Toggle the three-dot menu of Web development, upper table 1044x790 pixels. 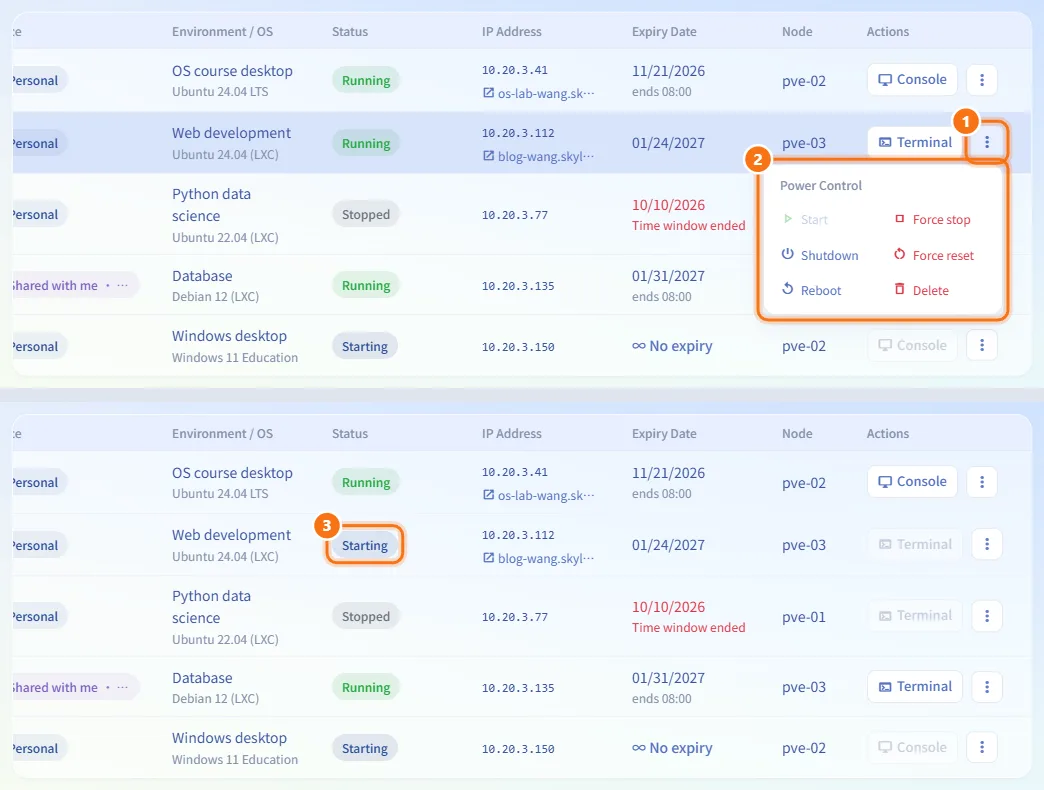(987, 142)
